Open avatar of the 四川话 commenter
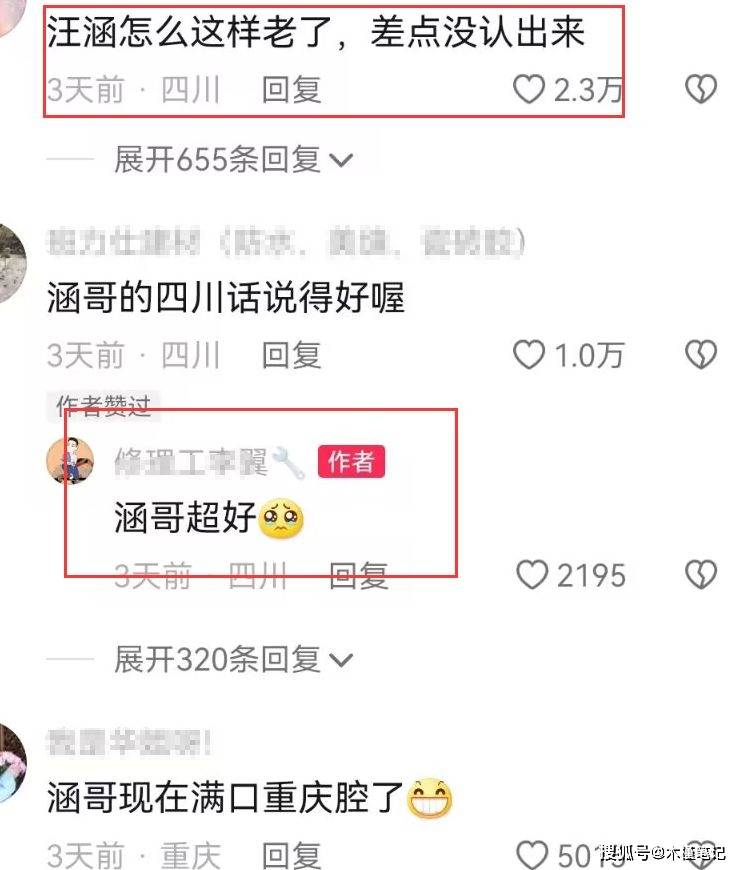The height and width of the screenshot is (870, 740). [11, 264]
